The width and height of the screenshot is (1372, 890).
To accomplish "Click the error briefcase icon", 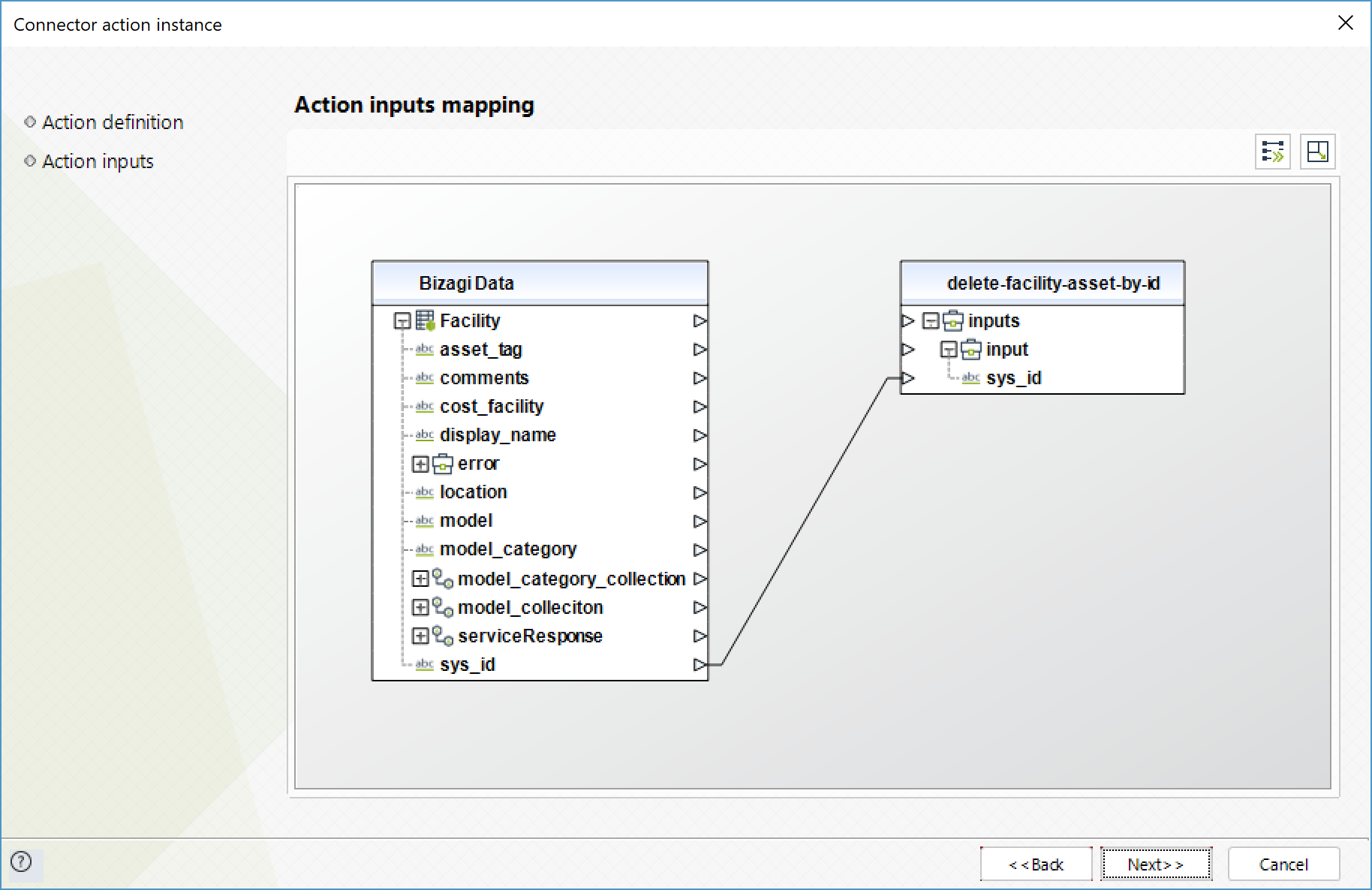I will tap(443, 464).
